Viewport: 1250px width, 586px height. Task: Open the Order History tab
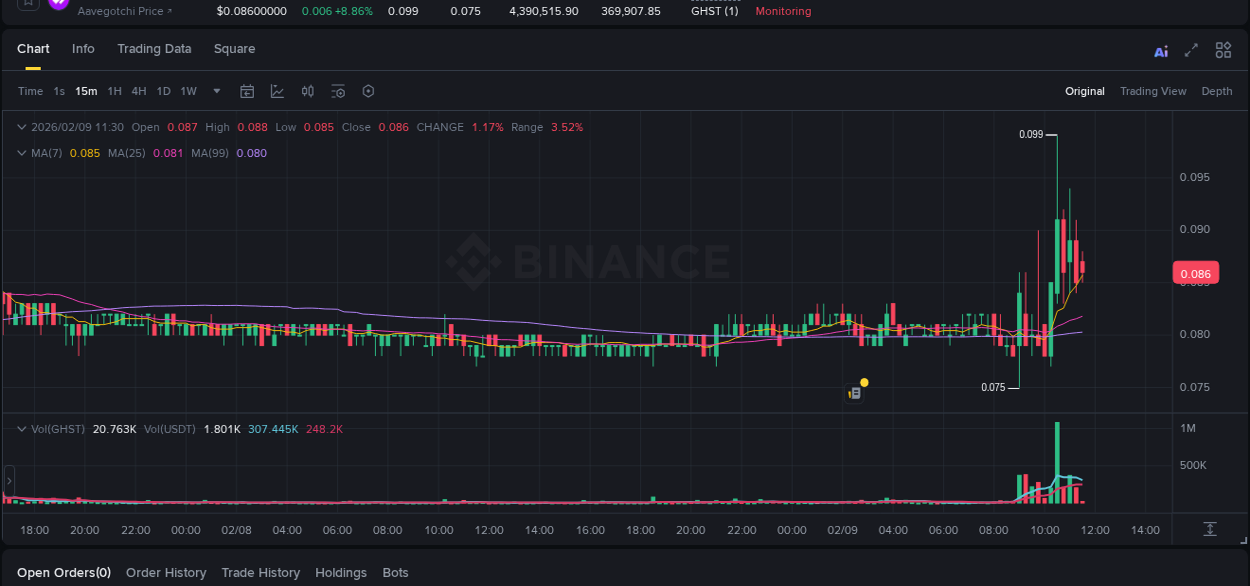[x=166, y=572]
